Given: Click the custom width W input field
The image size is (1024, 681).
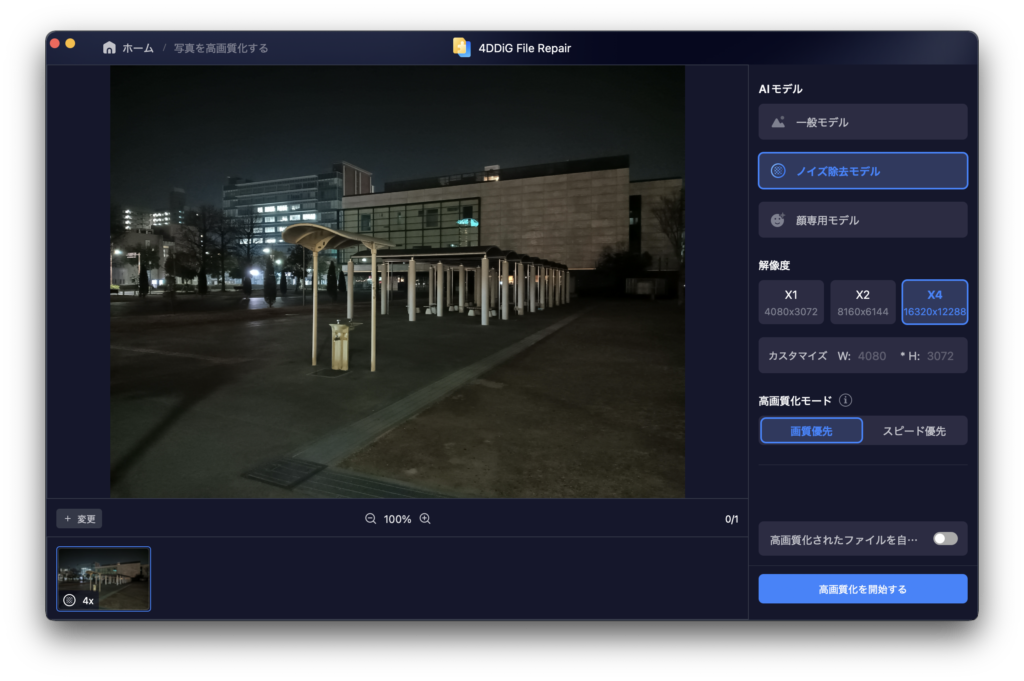Looking at the screenshot, I should [x=871, y=356].
